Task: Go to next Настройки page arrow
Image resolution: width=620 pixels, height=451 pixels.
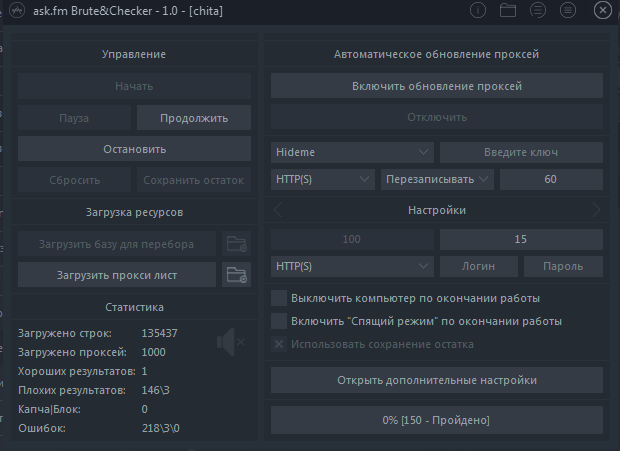Action: pyautogui.click(x=596, y=210)
